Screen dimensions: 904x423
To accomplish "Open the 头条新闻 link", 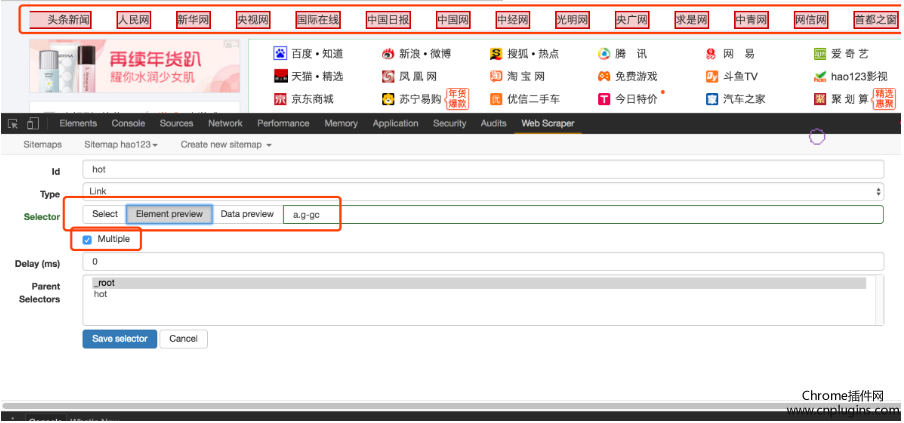I will (69, 21).
